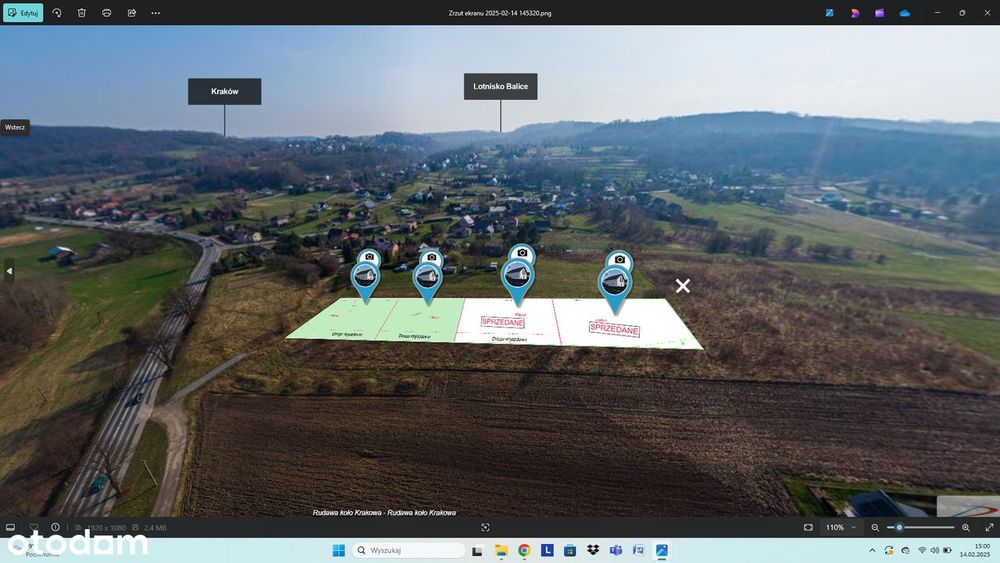The width and height of the screenshot is (1000, 563).
Task: Toggle the filmstrip view icon
Action: pyautogui.click(x=10, y=527)
